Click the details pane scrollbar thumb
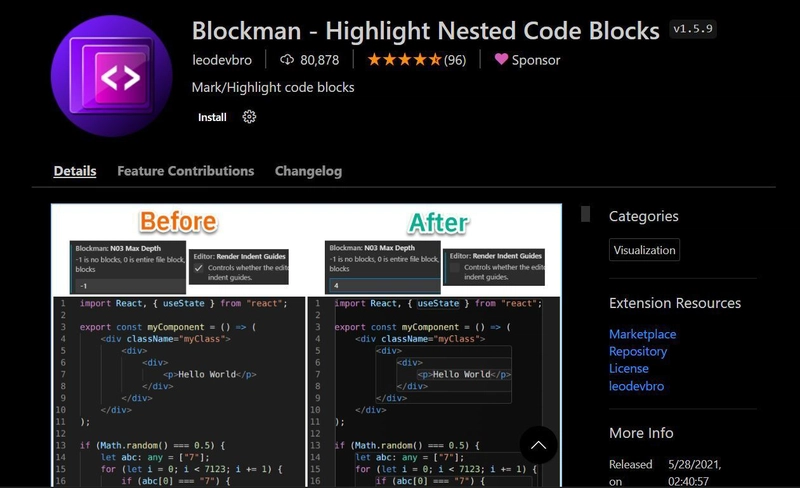 pos(585,214)
